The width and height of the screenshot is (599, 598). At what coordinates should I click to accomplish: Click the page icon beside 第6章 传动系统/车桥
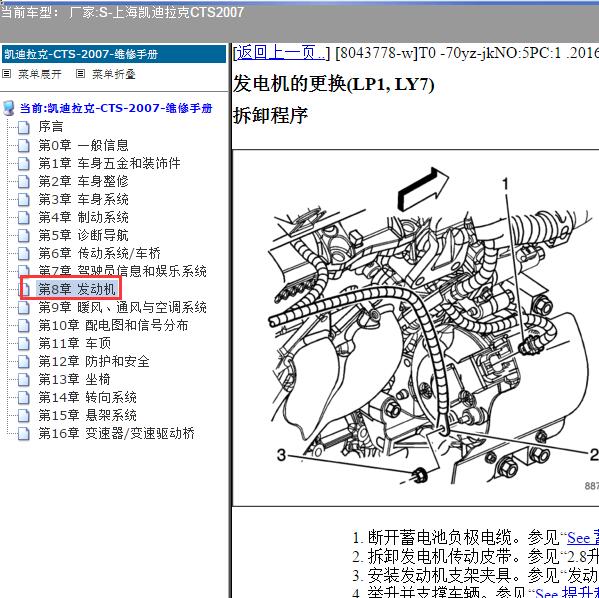24,253
